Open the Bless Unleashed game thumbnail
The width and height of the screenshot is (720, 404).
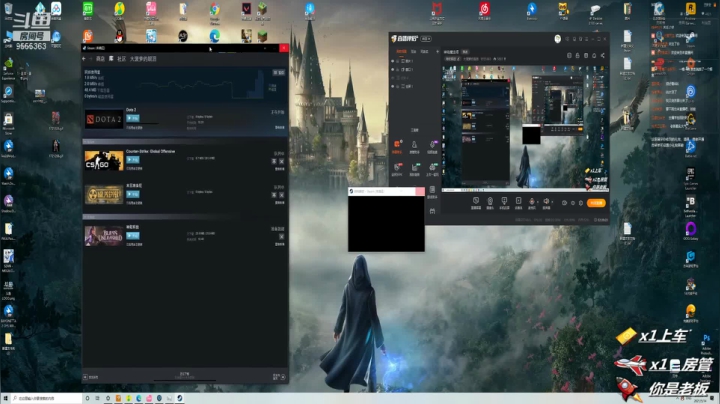click(104, 236)
